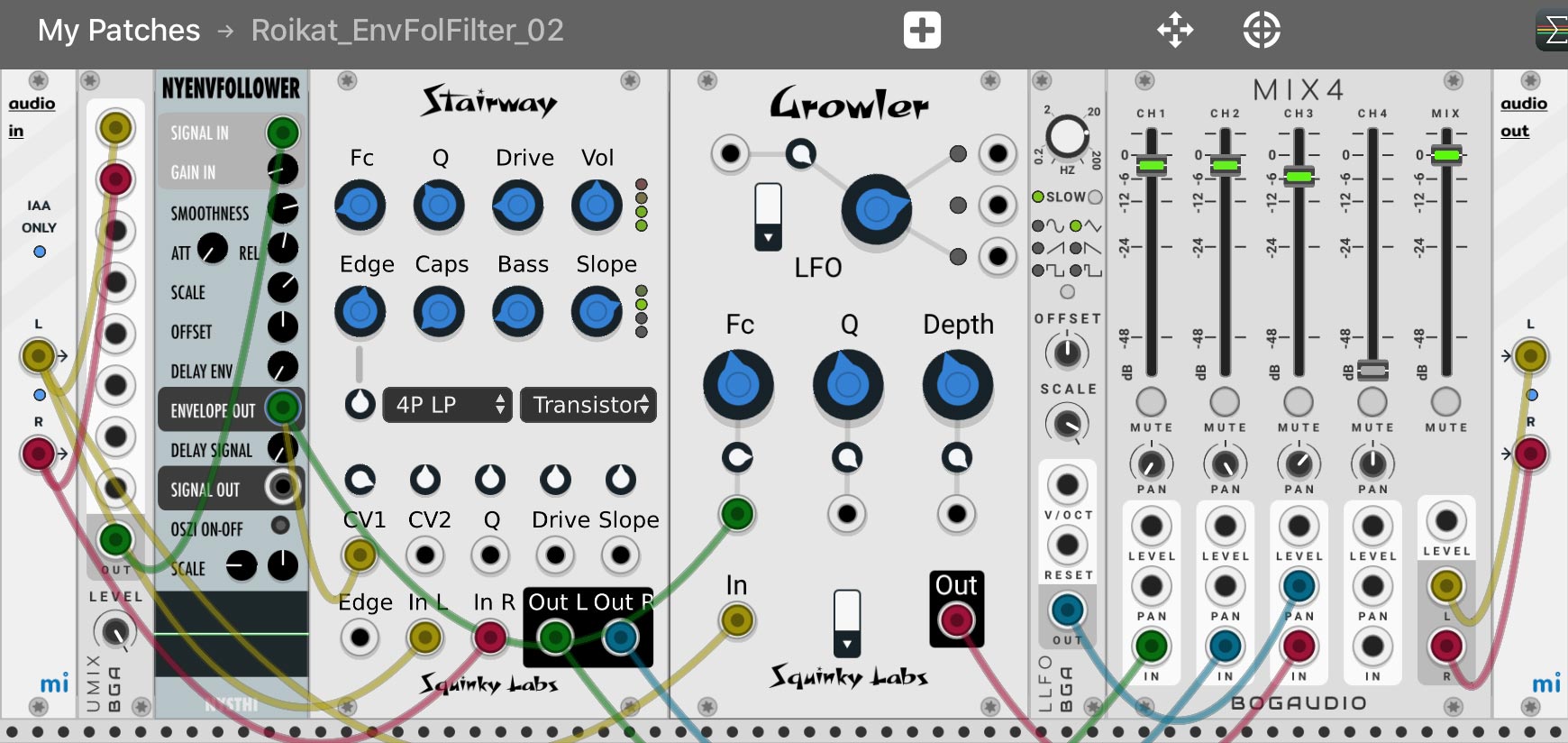Flip the Growler switch beside the Out jack

846,623
